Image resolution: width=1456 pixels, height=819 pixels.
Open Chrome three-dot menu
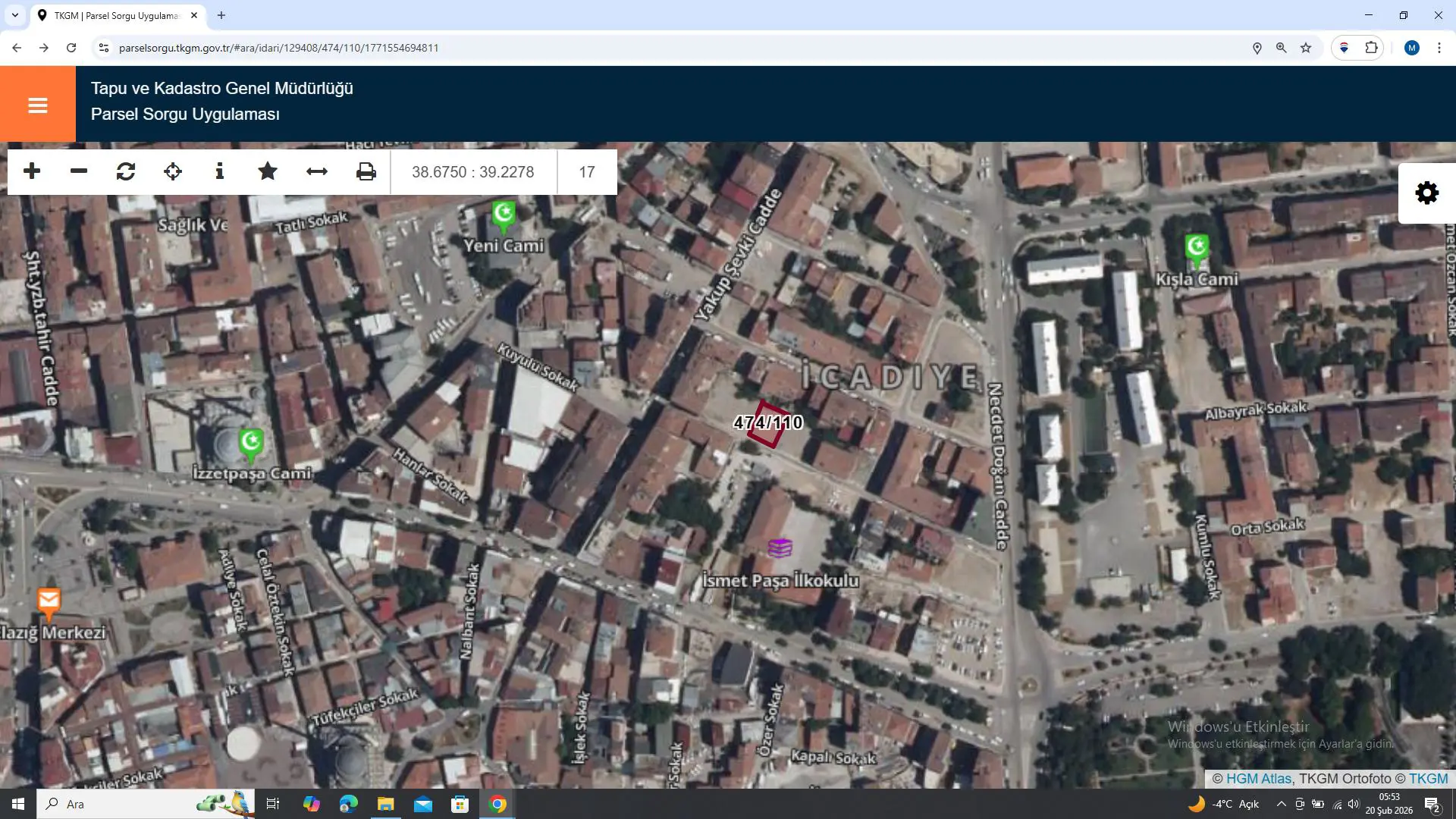(1439, 48)
